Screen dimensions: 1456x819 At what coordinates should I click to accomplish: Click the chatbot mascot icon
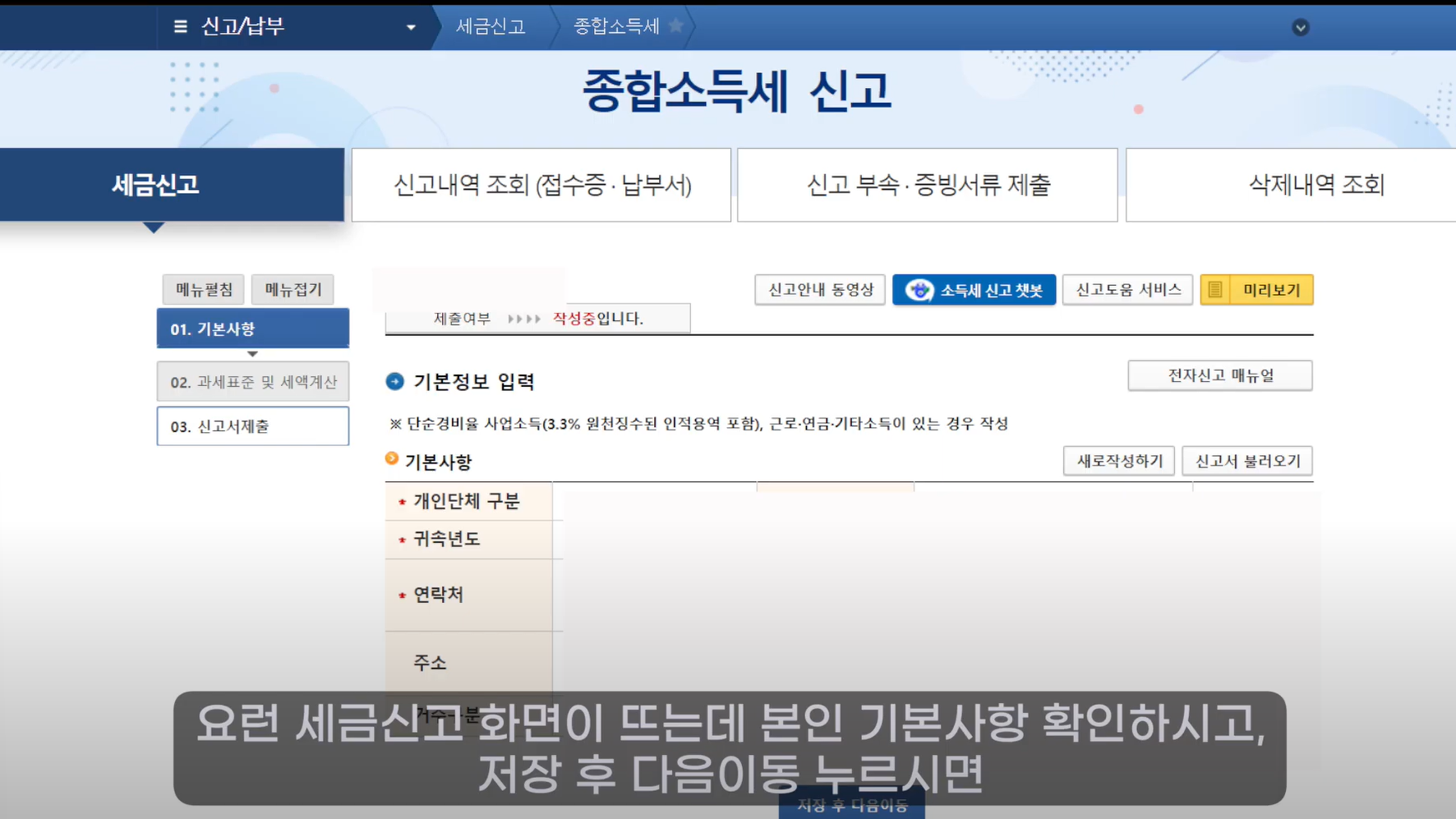tap(919, 290)
